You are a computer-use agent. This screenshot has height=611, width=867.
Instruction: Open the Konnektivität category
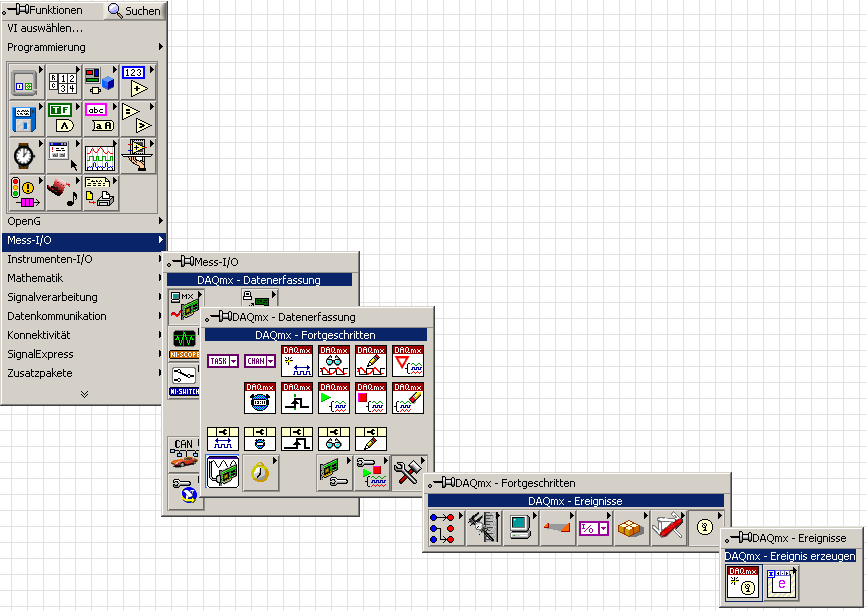(84, 335)
